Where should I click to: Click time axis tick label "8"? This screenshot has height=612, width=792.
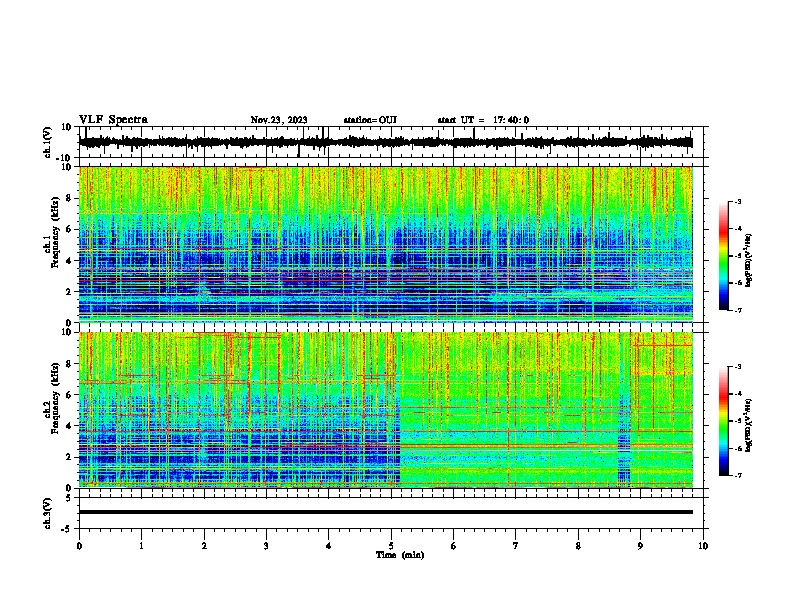coord(578,546)
